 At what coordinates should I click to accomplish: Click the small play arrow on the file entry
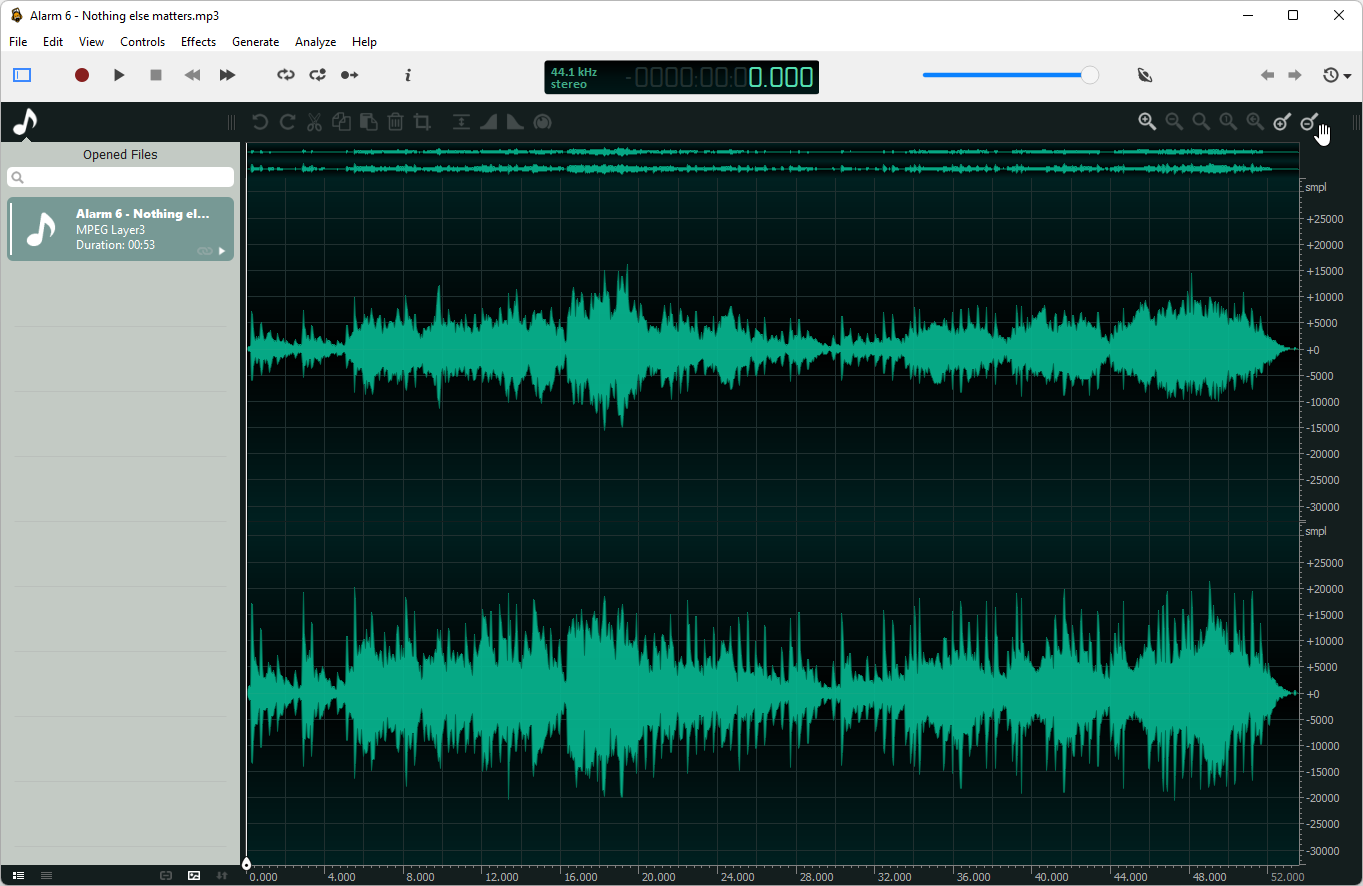click(222, 251)
